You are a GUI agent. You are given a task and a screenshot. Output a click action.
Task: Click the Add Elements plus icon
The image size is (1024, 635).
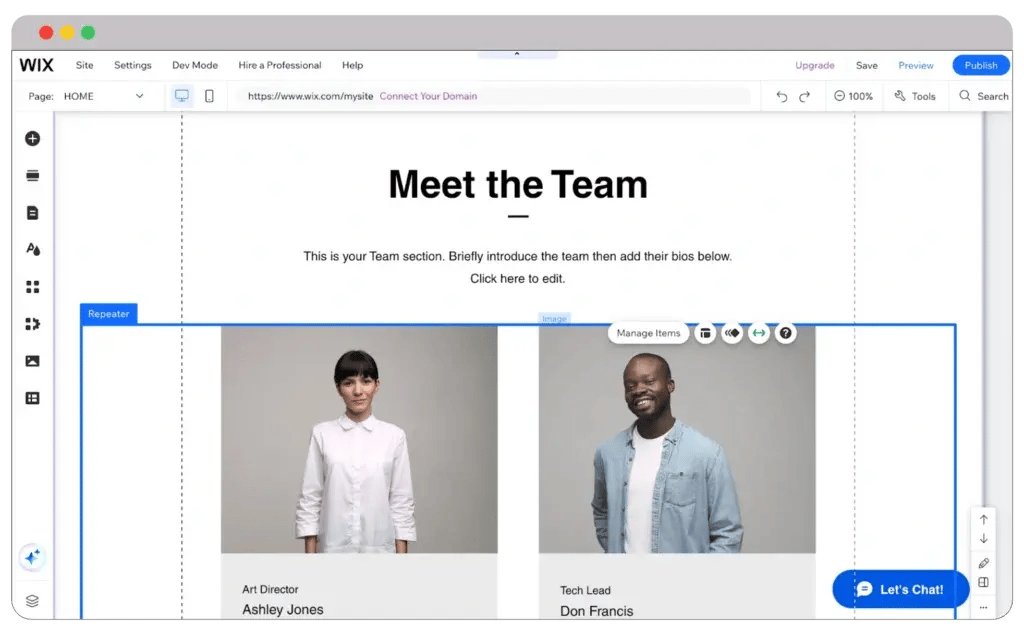(x=32, y=139)
